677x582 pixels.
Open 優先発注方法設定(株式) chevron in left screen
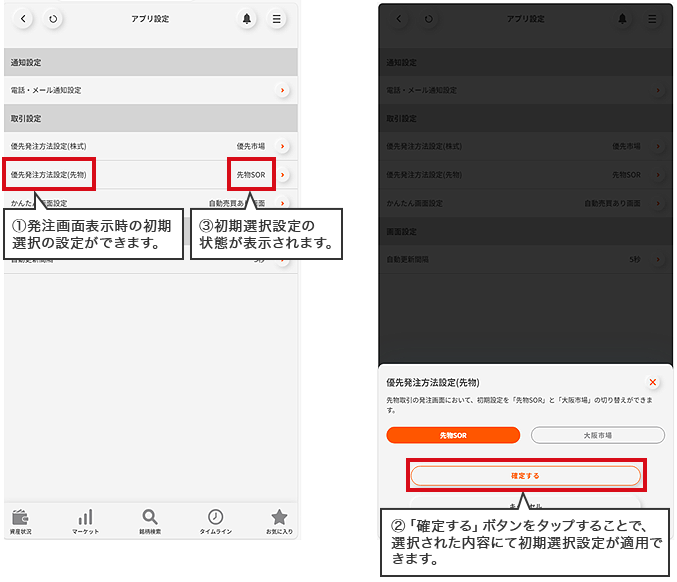pyautogui.click(x=282, y=146)
